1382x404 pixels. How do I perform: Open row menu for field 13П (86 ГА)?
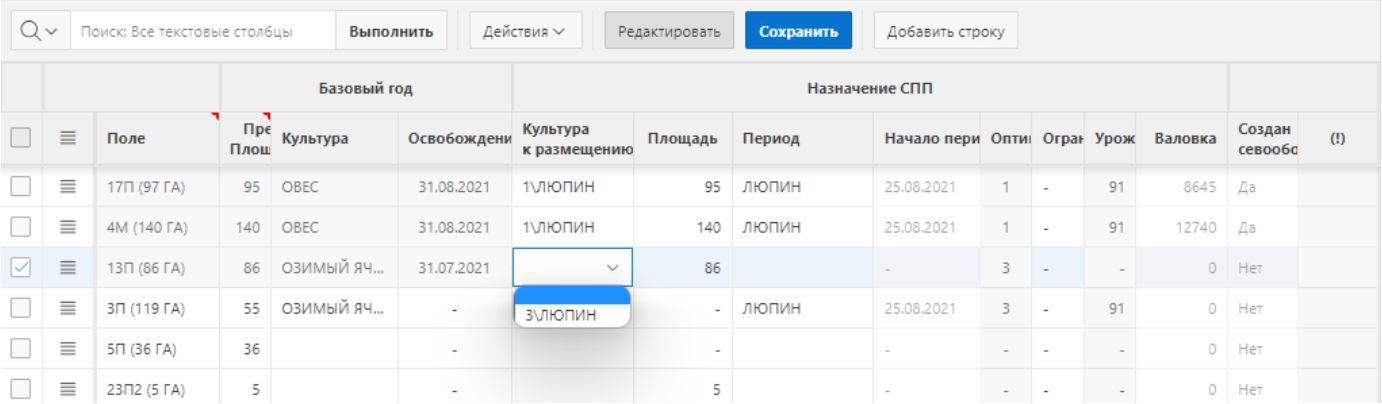coord(68,267)
